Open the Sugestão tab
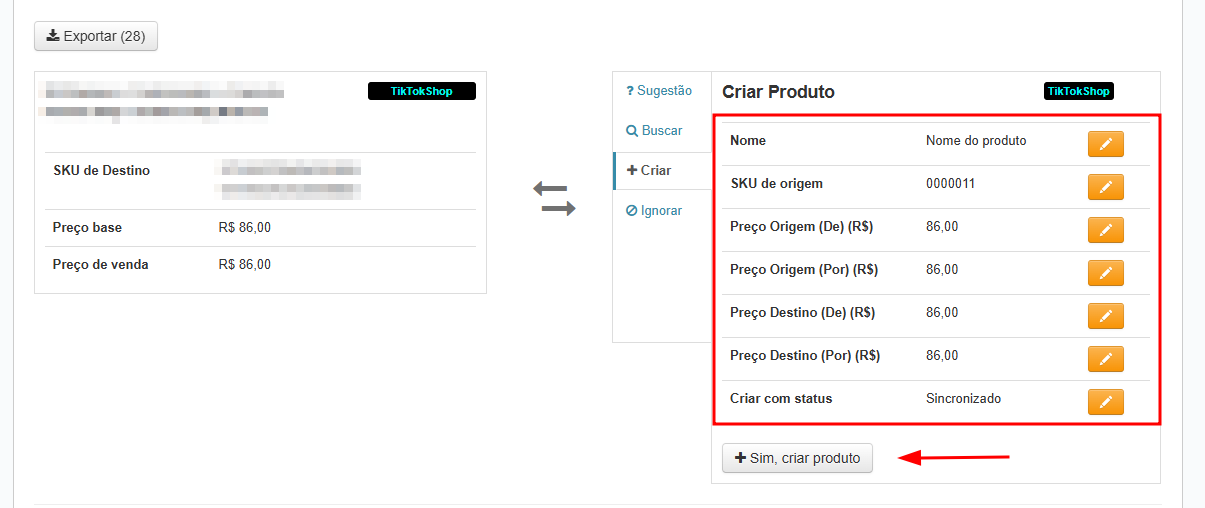Viewport: 1205px width, 508px height. pos(659,90)
